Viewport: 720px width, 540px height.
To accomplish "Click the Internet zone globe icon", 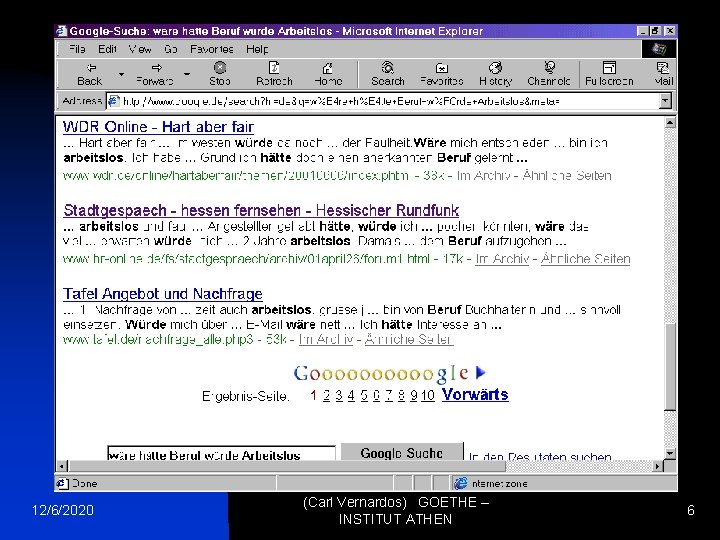I will pyautogui.click(x=461, y=483).
